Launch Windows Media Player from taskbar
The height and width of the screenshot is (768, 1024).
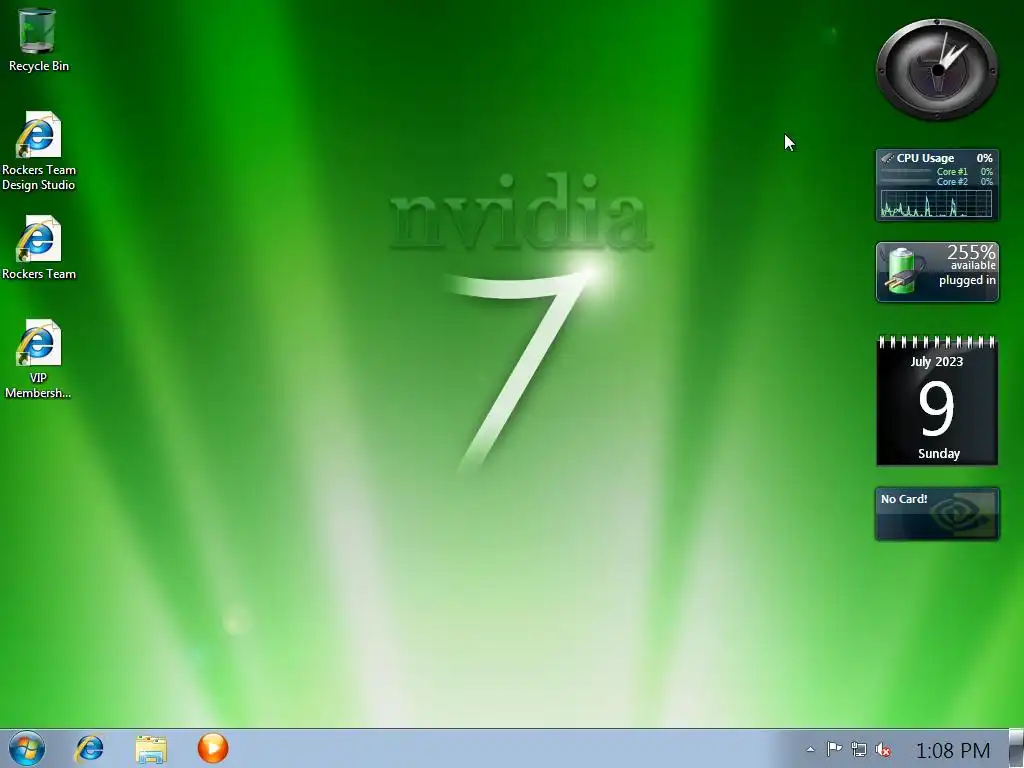(213, 748)
